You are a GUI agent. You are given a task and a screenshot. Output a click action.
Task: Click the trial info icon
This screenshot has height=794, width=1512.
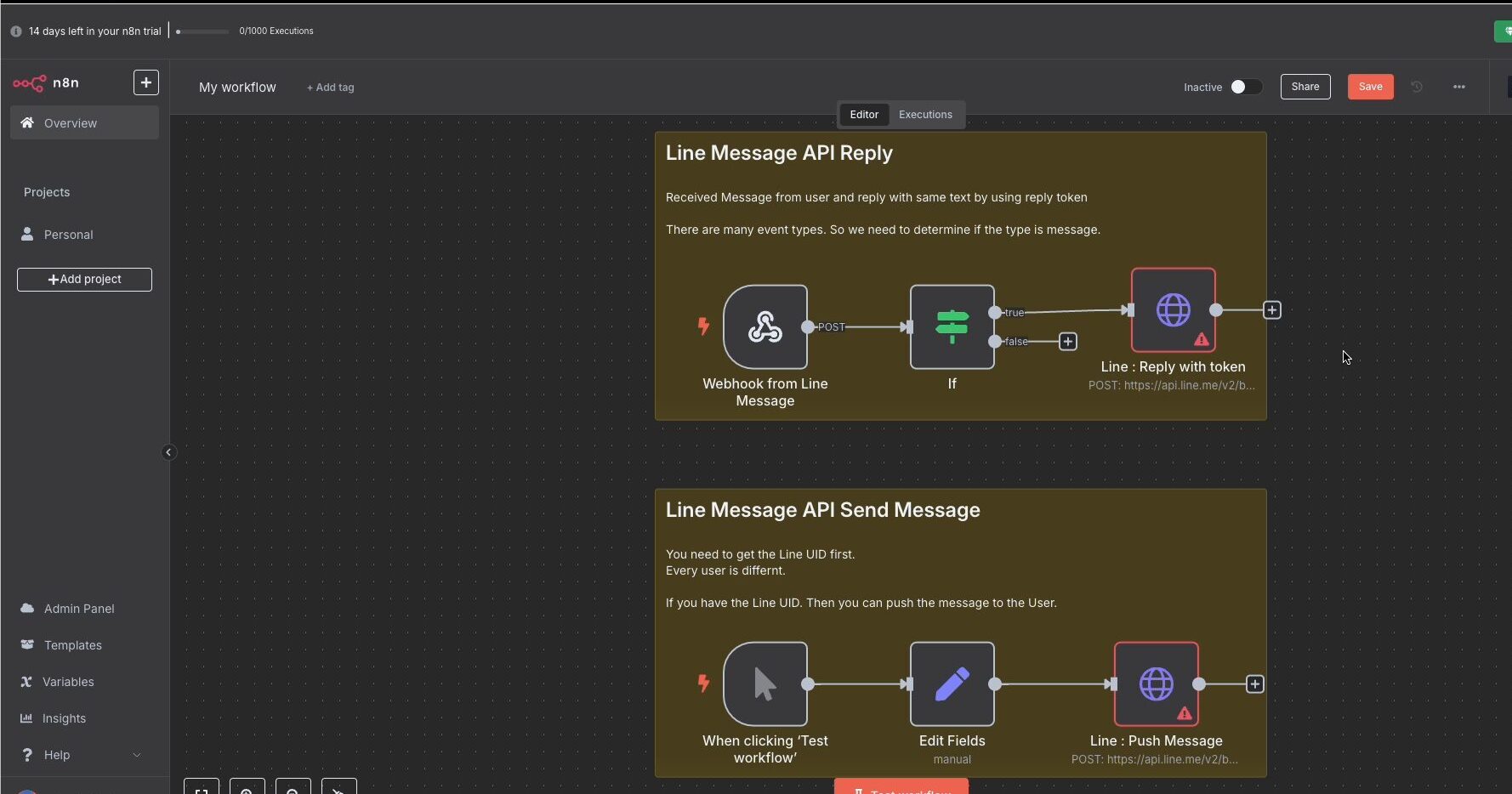point(16,31)
